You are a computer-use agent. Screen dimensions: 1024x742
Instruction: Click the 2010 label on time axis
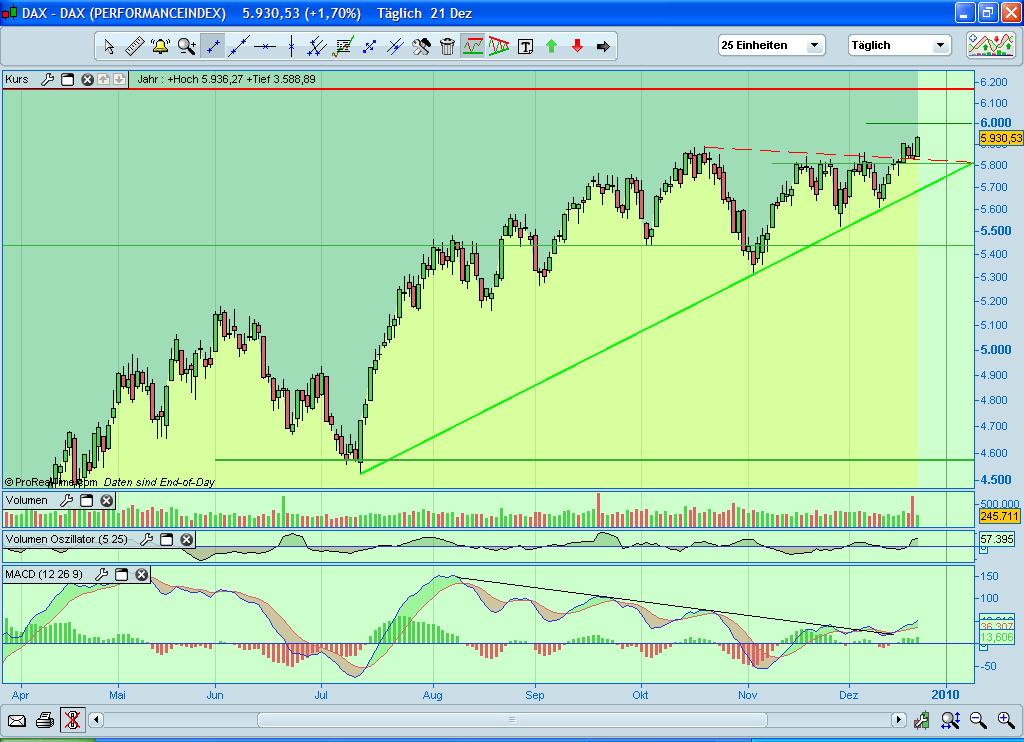click(x=946, y=694)
